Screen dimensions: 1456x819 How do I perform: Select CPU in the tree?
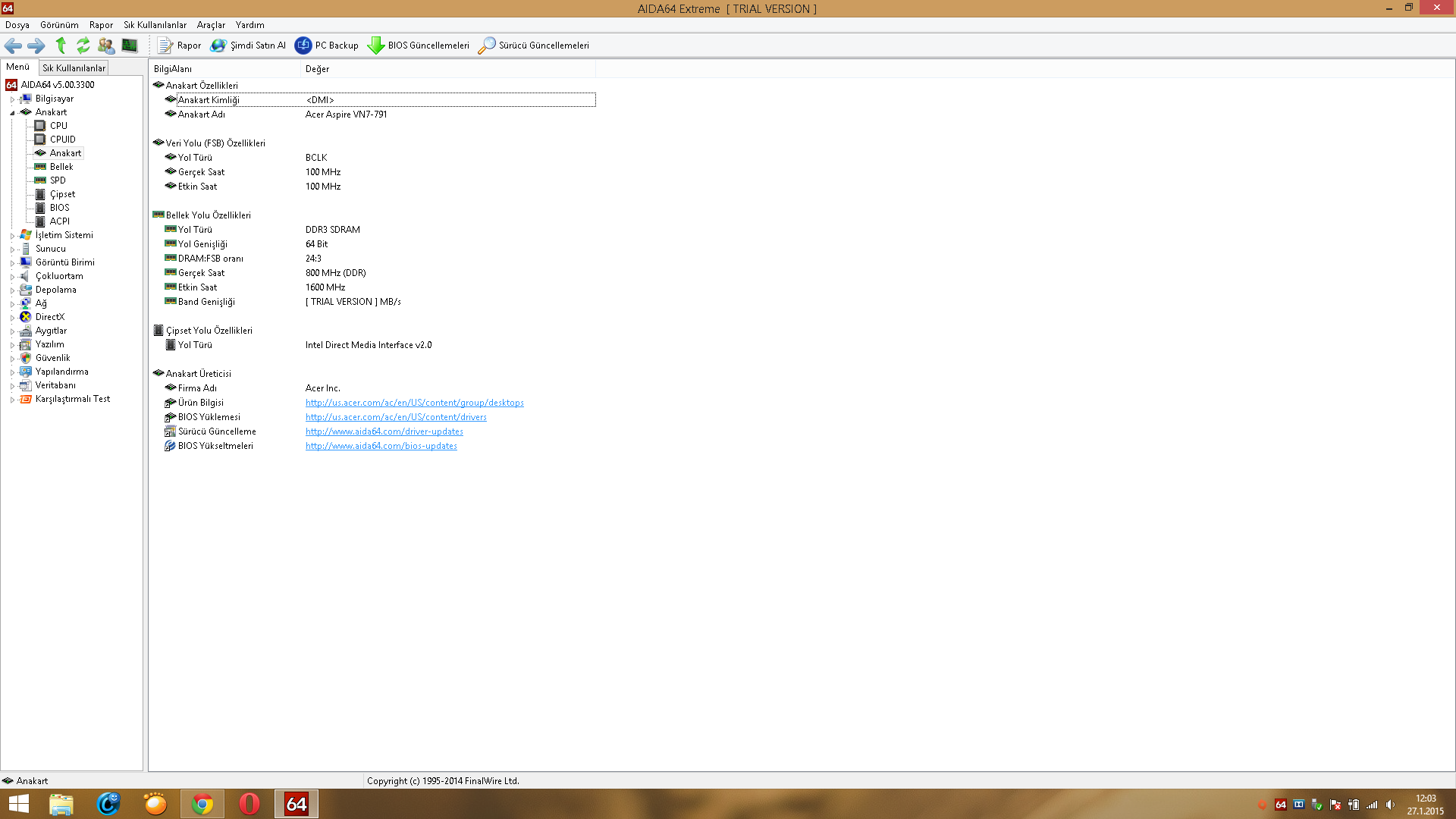[58, 126]
